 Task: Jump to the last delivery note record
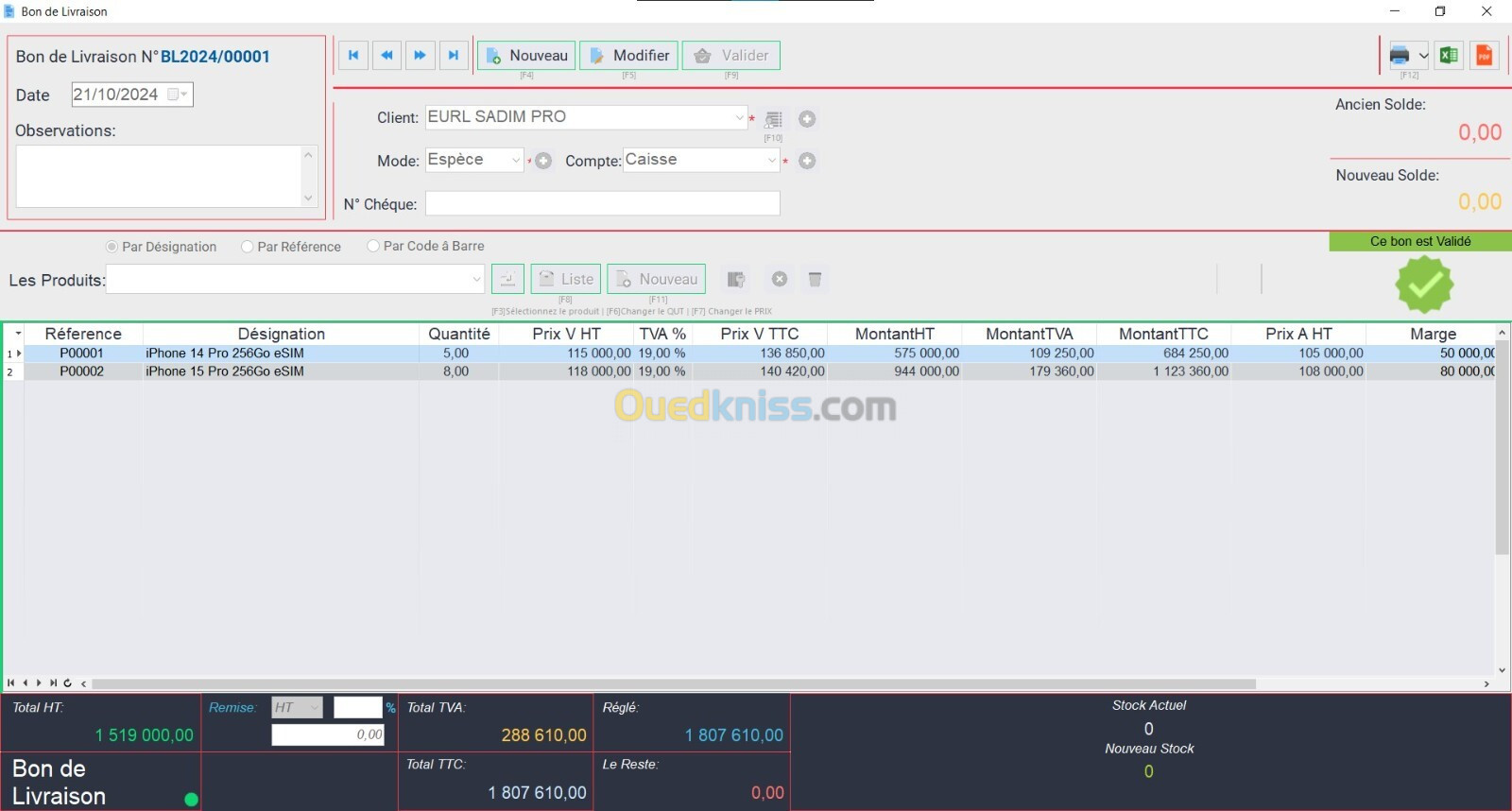click(x=454, y=55)
